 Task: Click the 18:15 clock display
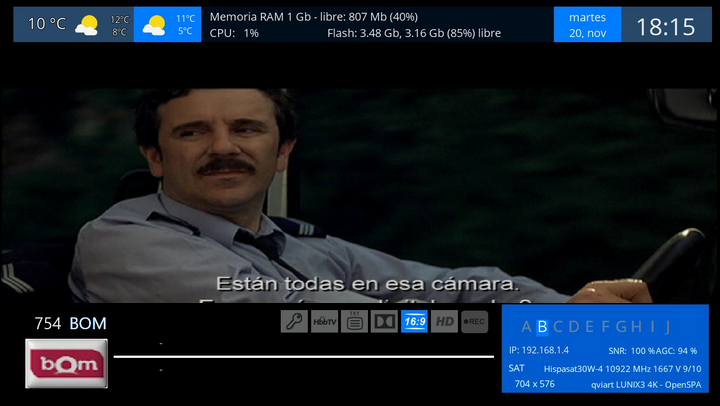pos(666,27)
